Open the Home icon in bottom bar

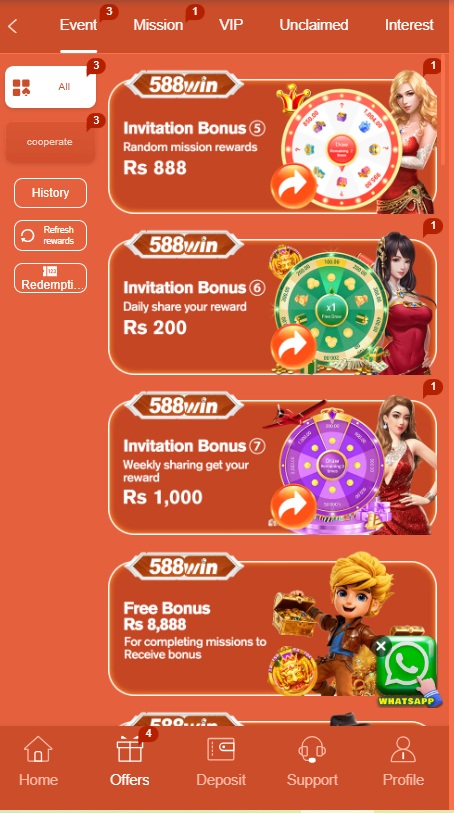pyautogui.click(x=38, y=749)
